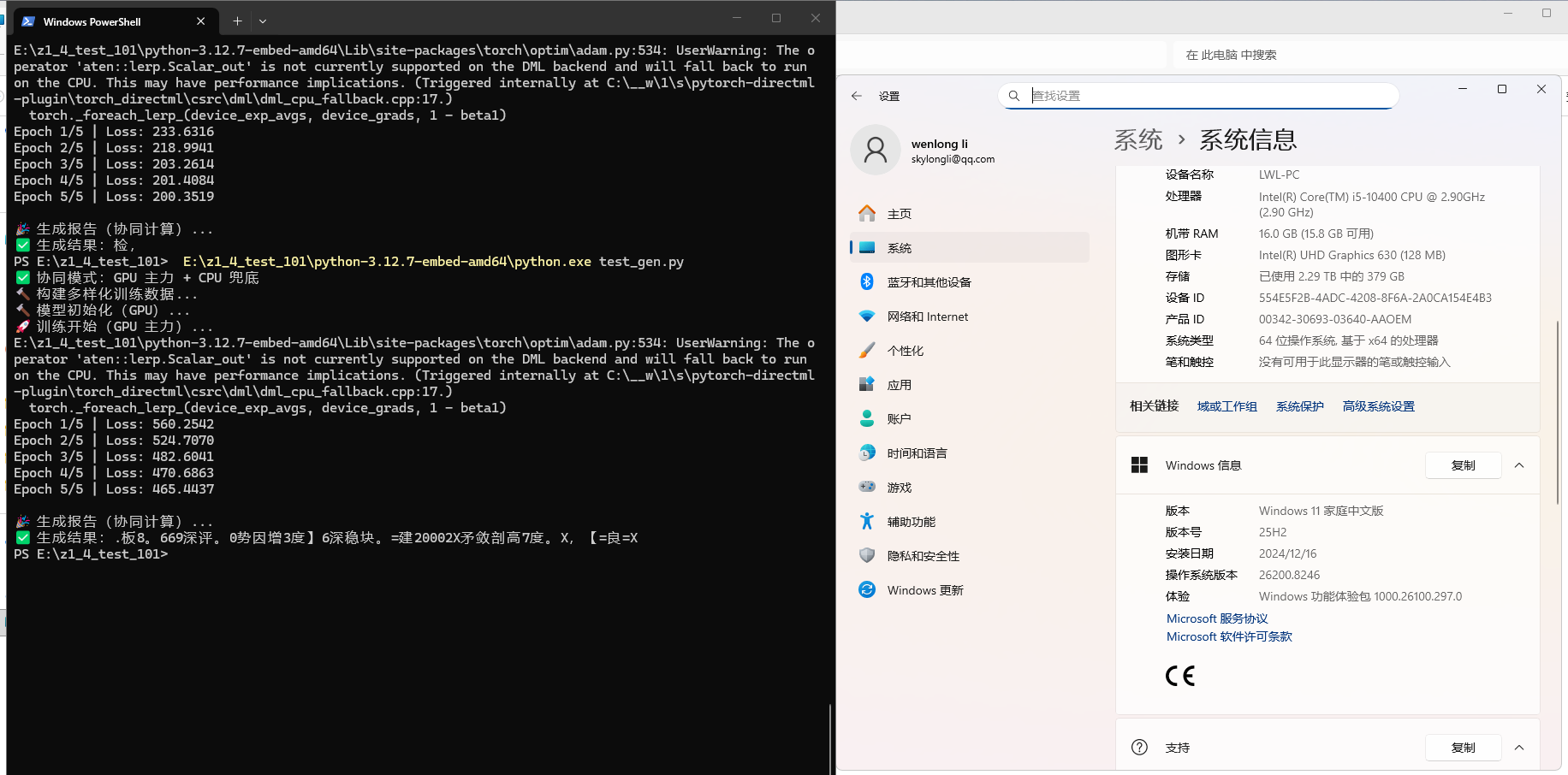Open 应用 apps icon
This screenshot has height=775, width=1568.
tap(867, 384)
